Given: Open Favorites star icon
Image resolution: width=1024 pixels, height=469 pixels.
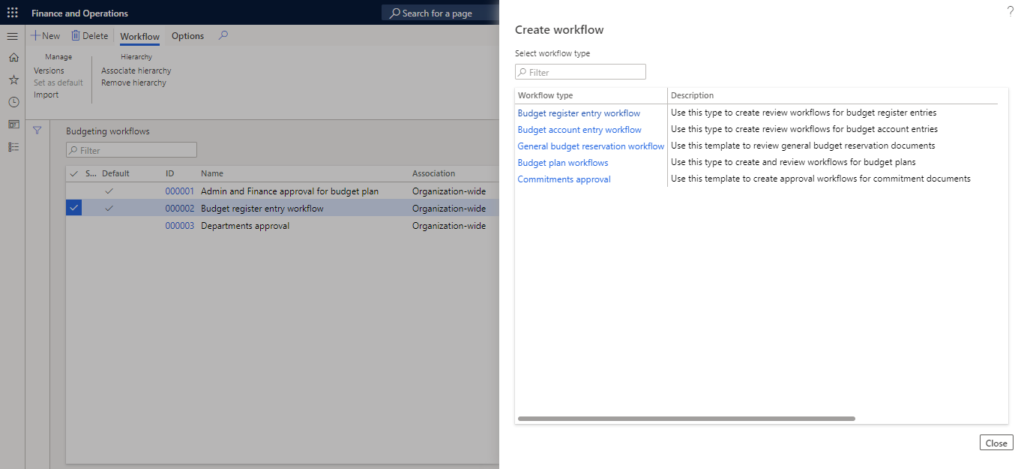Looking at the screenshot, I should 13,80.
